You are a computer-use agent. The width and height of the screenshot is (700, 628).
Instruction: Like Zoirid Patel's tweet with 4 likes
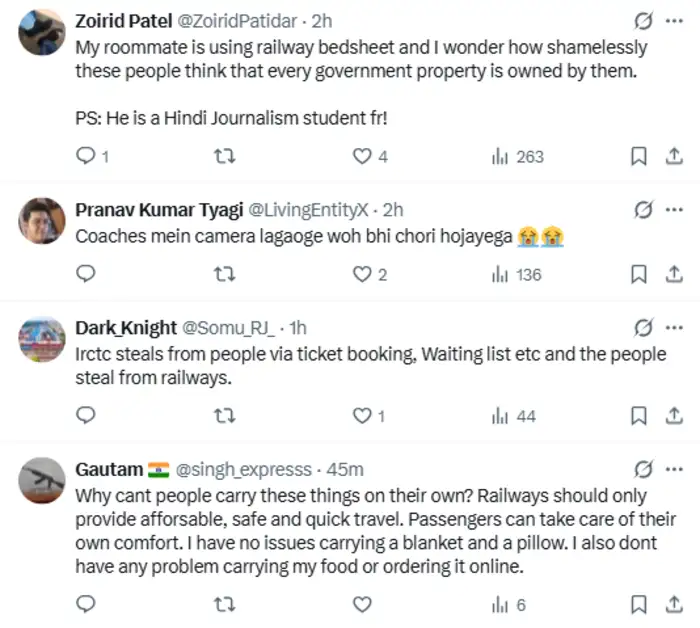tap(362, 156)
